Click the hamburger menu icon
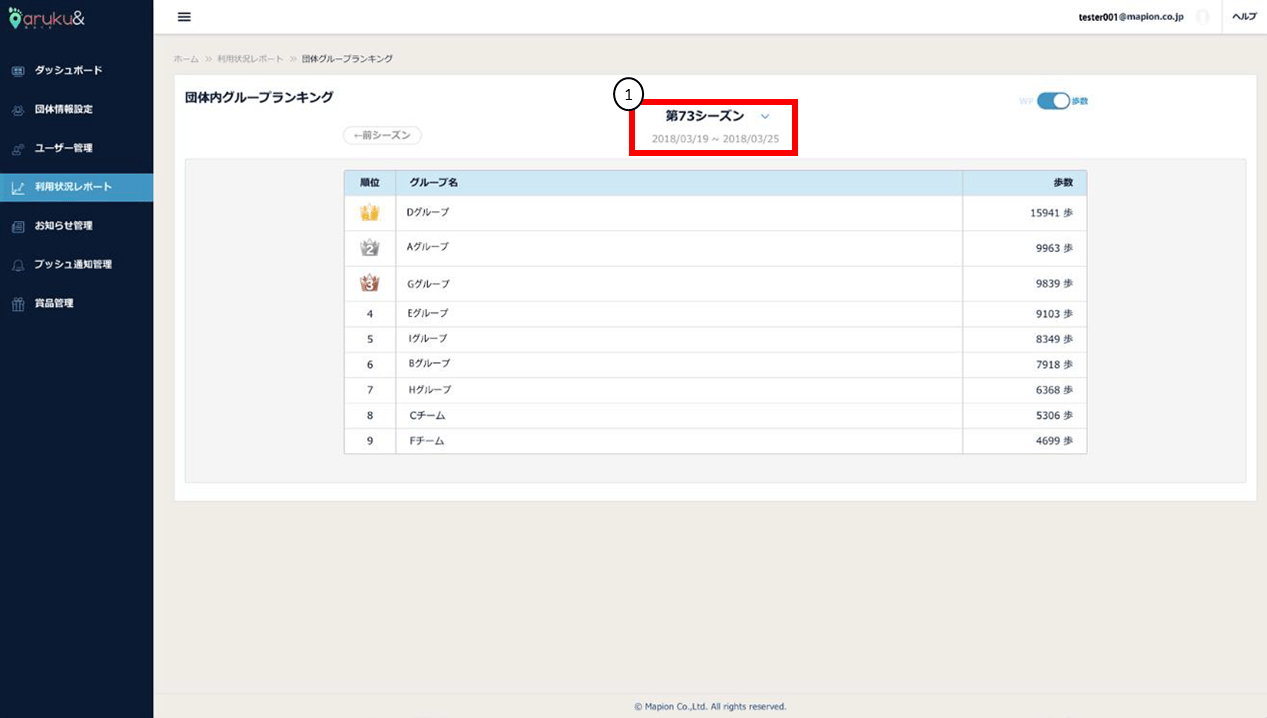The height and width of the screenshot is (718, 1267). click(x=184, y=17)
